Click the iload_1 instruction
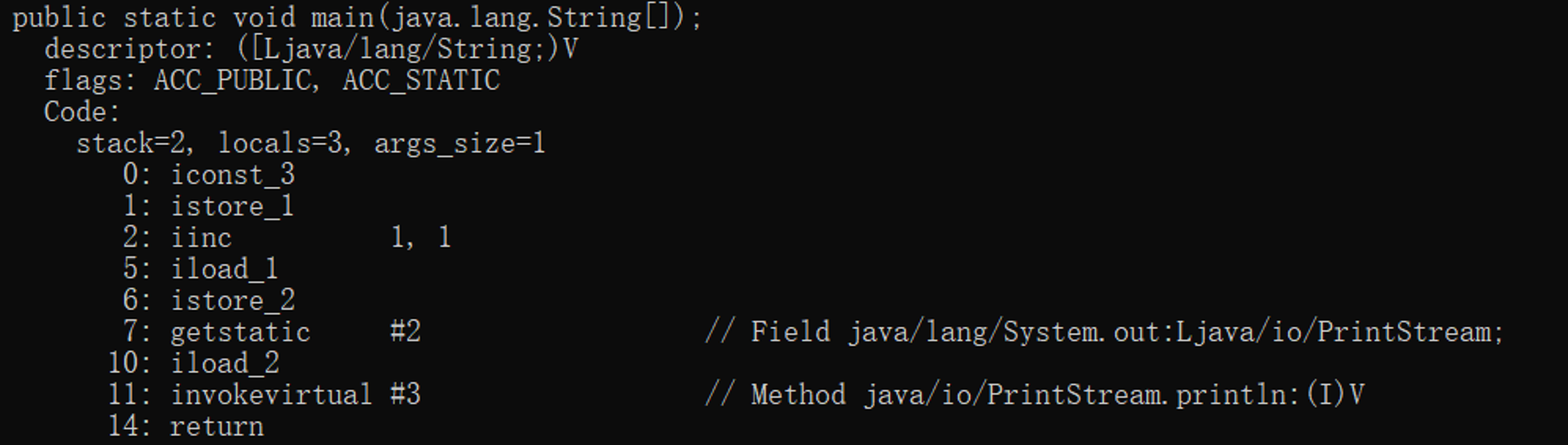The width and height of the screenshot is (1568, 445). point(225,269)
